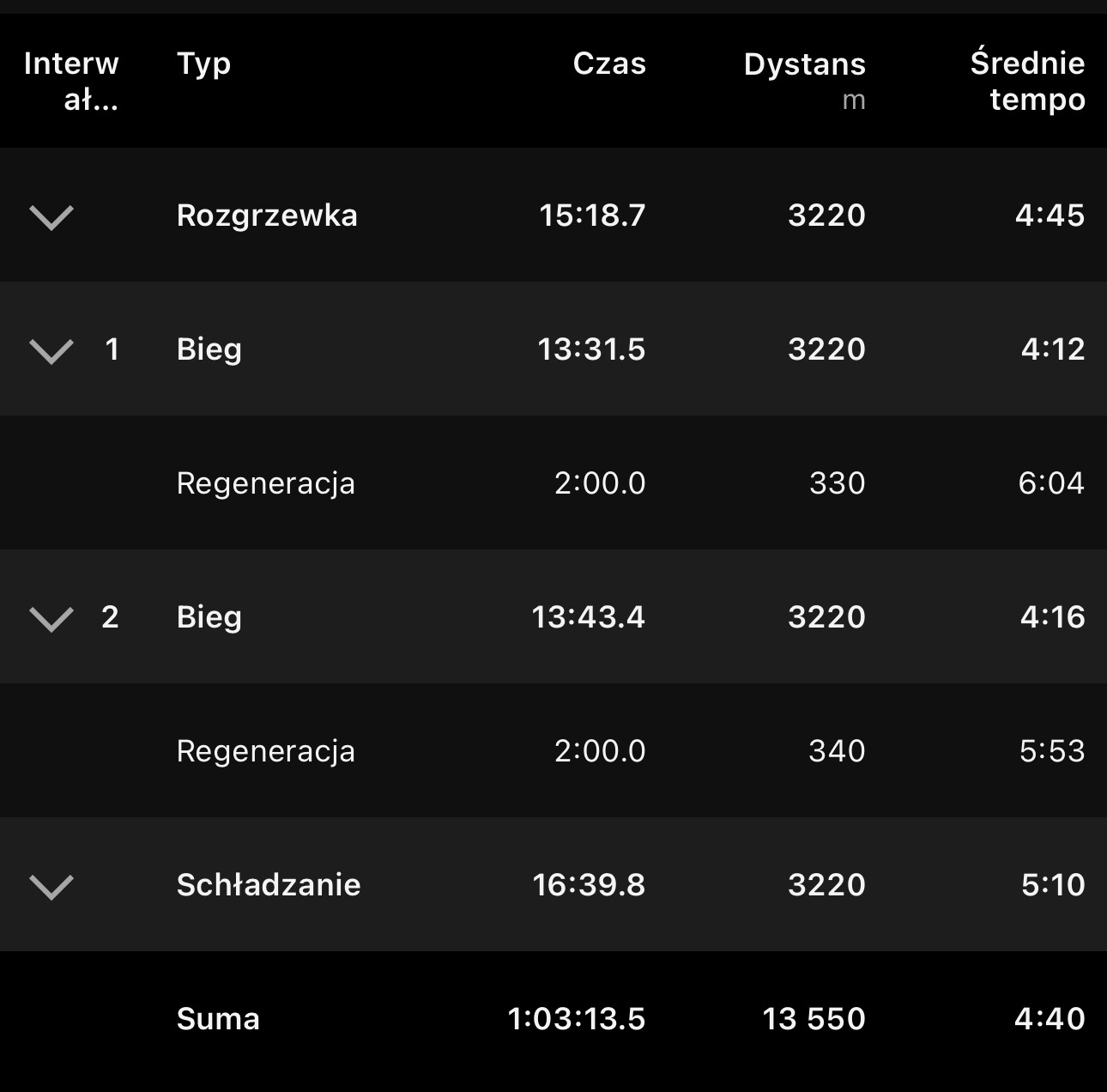
Task: Tap the total time 1:03:13.5
Action: click(576, 1019)
